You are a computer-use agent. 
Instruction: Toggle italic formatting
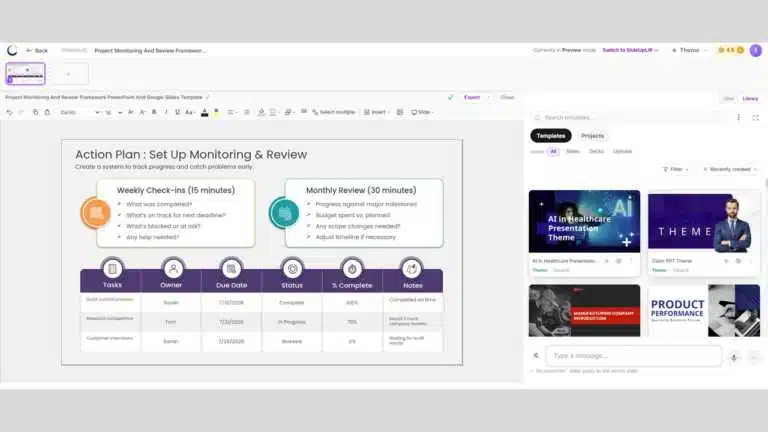click(x=166, y=112)
